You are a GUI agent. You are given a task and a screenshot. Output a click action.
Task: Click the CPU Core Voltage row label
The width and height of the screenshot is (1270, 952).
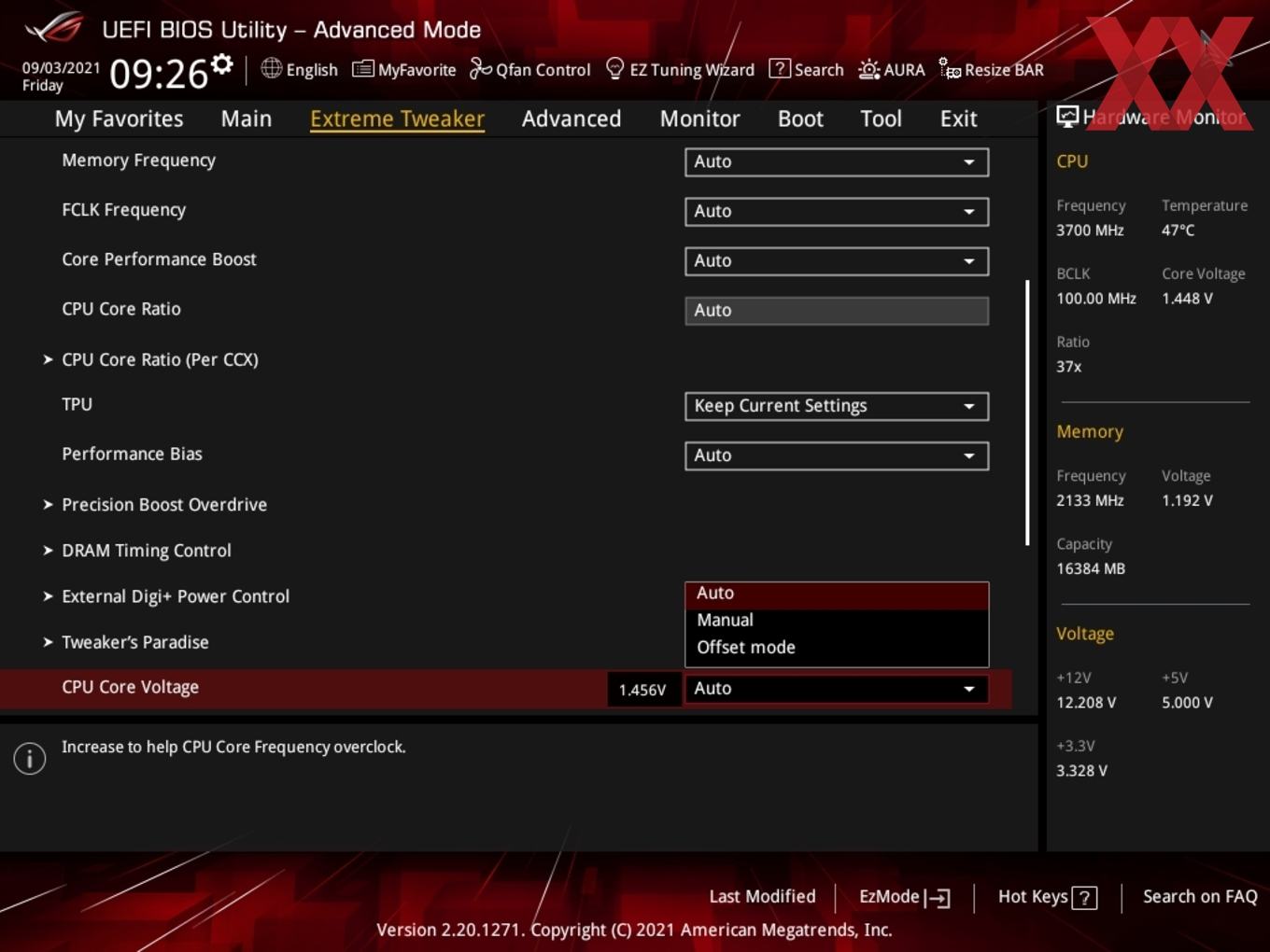click(130, 688)
